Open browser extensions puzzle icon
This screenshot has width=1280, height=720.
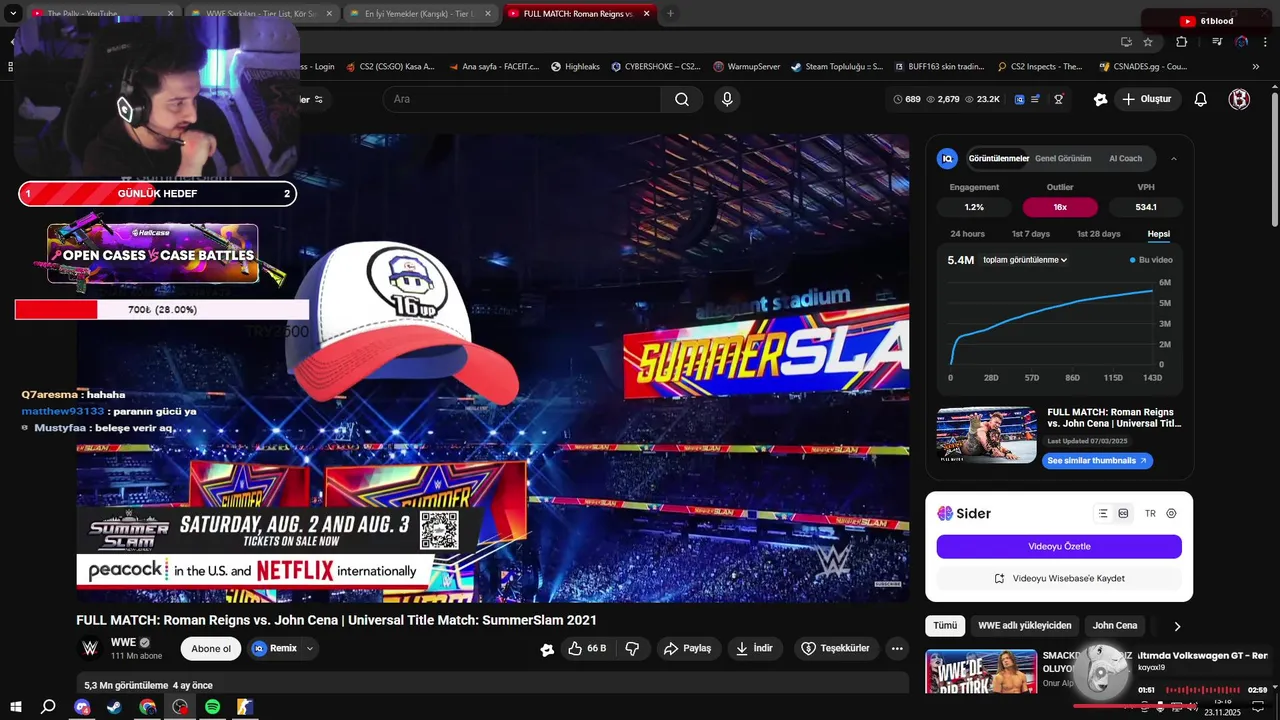(x=1181, y=42)
